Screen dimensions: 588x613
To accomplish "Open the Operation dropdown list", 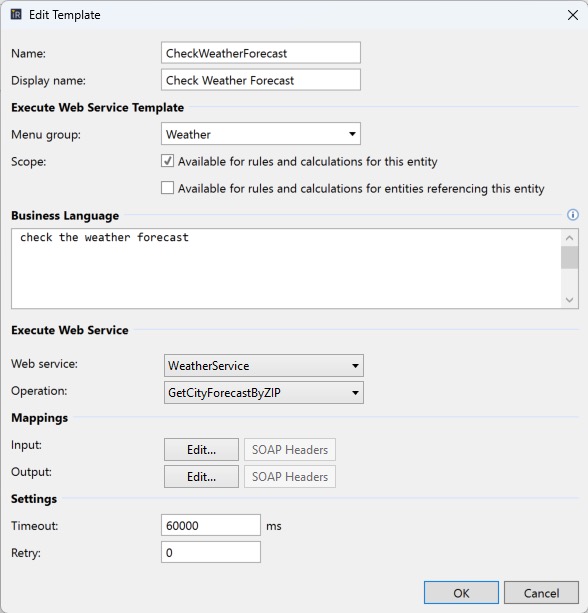I will coord(264,393).
